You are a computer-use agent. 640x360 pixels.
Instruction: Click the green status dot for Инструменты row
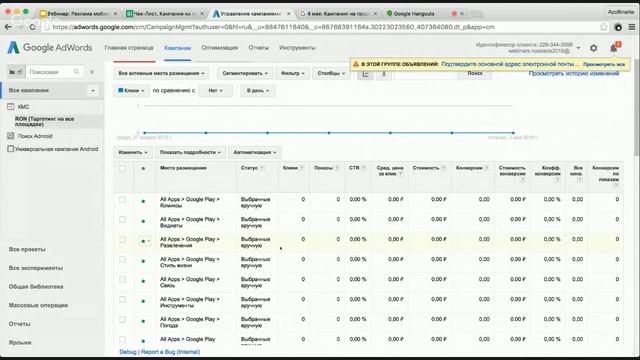click(143, 301)
